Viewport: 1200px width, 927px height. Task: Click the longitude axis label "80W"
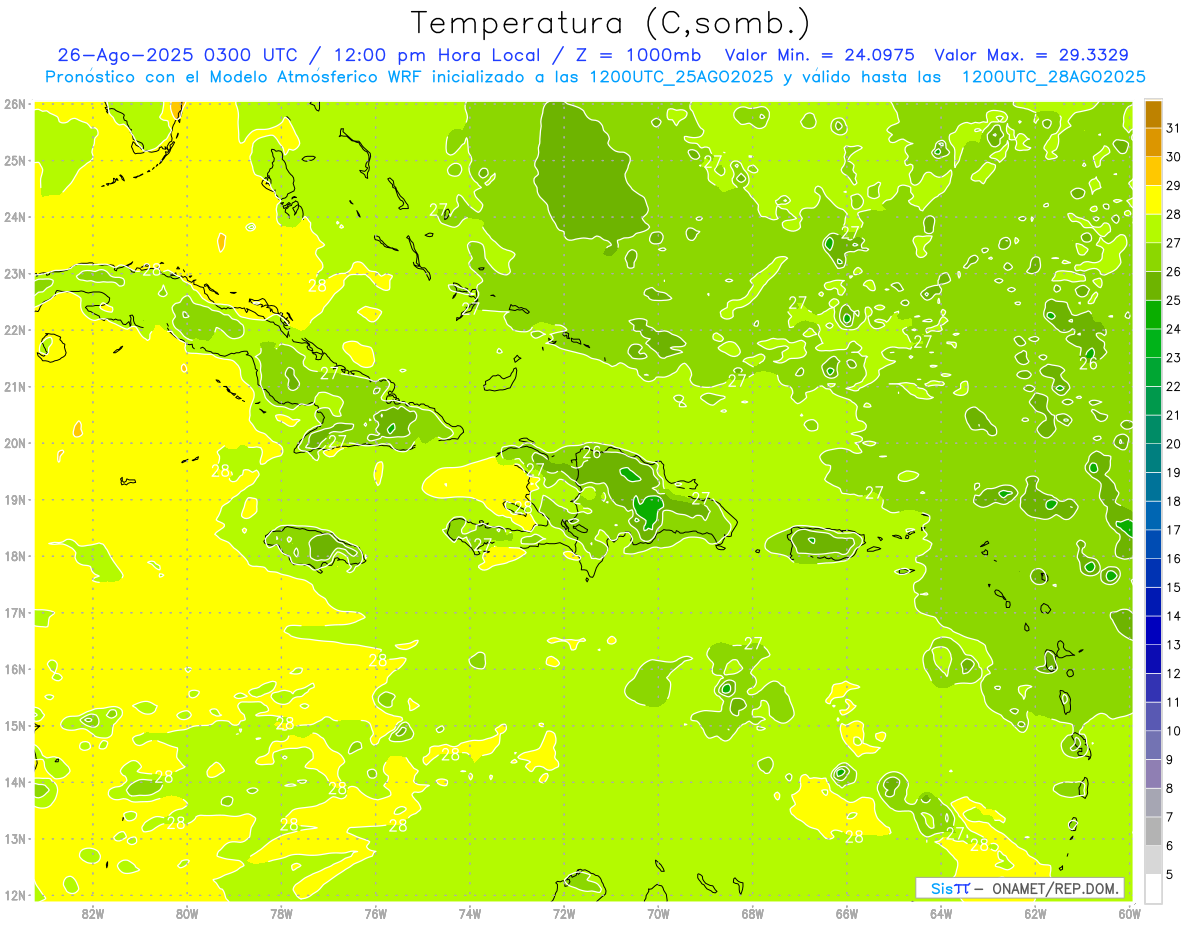click(187, 914)
